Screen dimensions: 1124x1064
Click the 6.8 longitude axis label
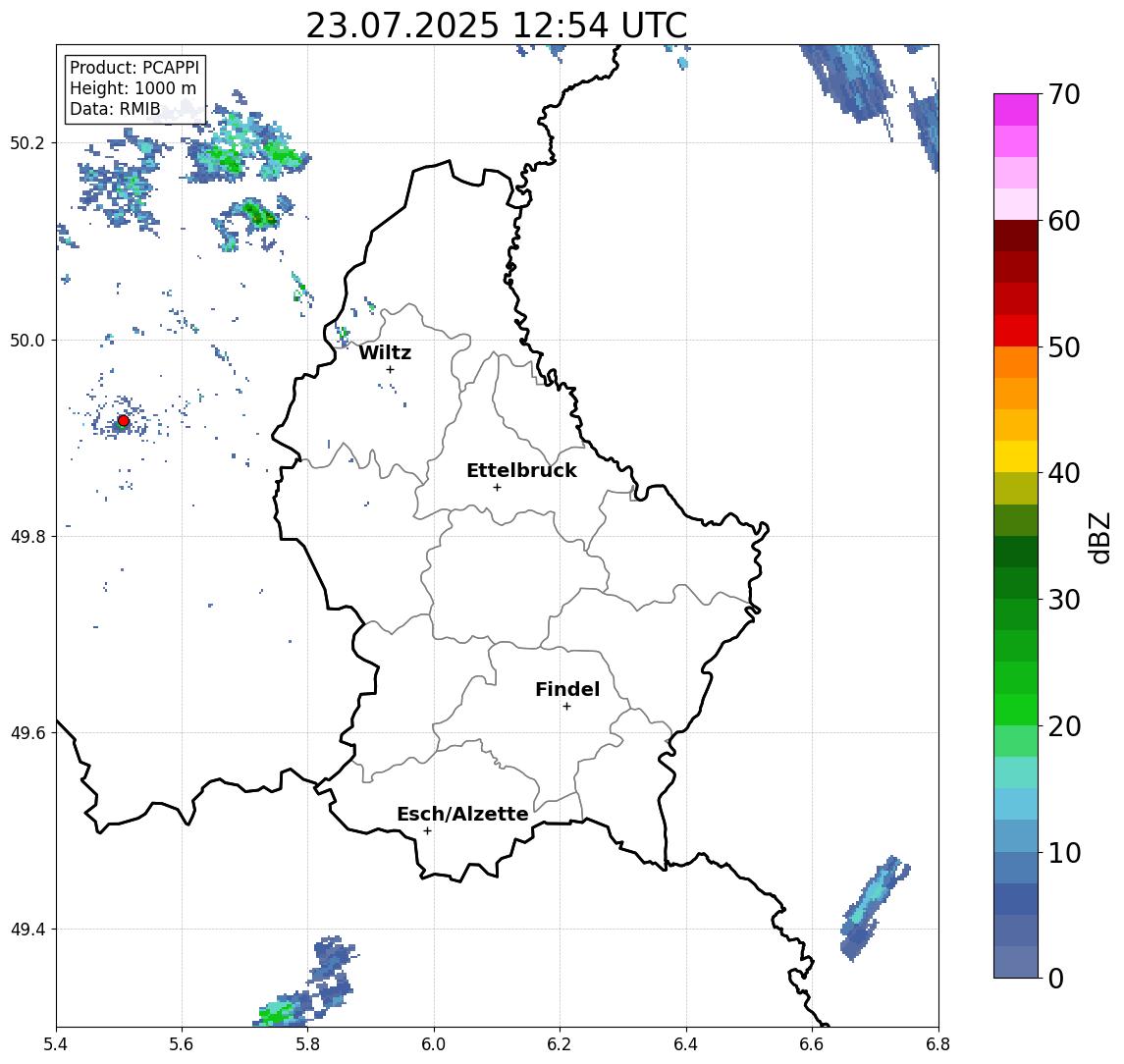click(x=938, y=1044)
